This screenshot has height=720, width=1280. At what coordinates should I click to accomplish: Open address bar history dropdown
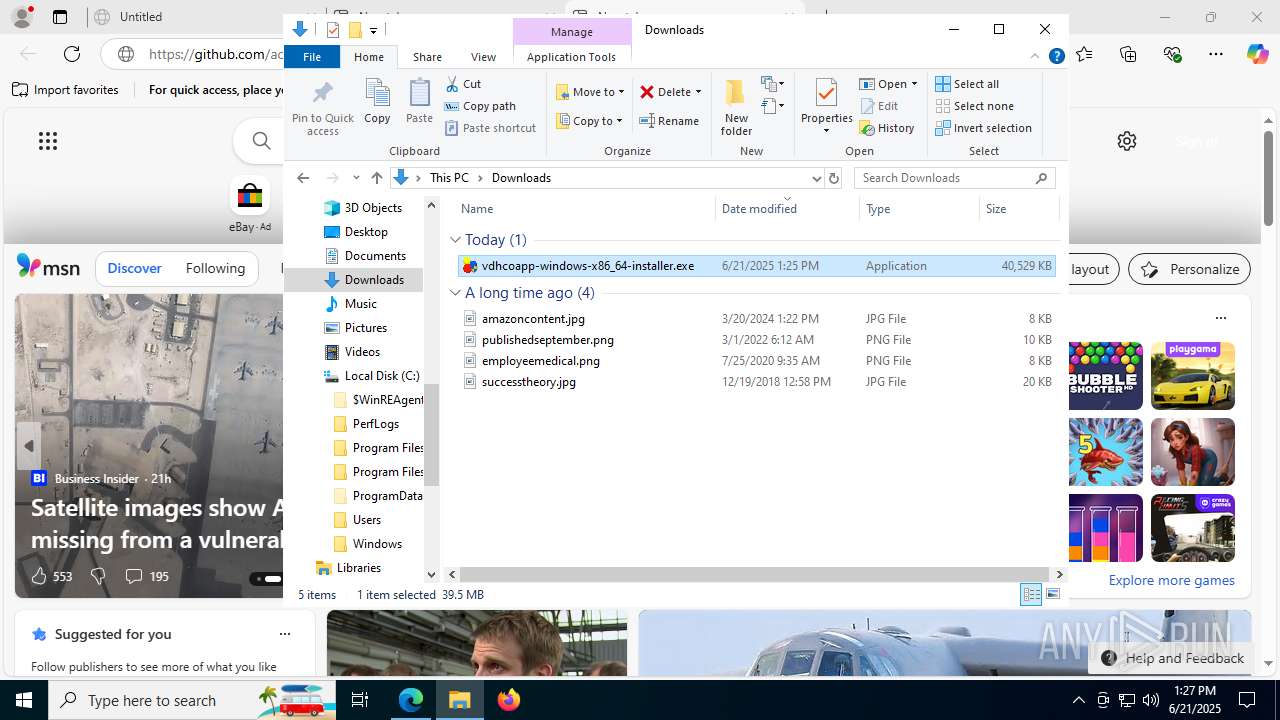(816, 178)
